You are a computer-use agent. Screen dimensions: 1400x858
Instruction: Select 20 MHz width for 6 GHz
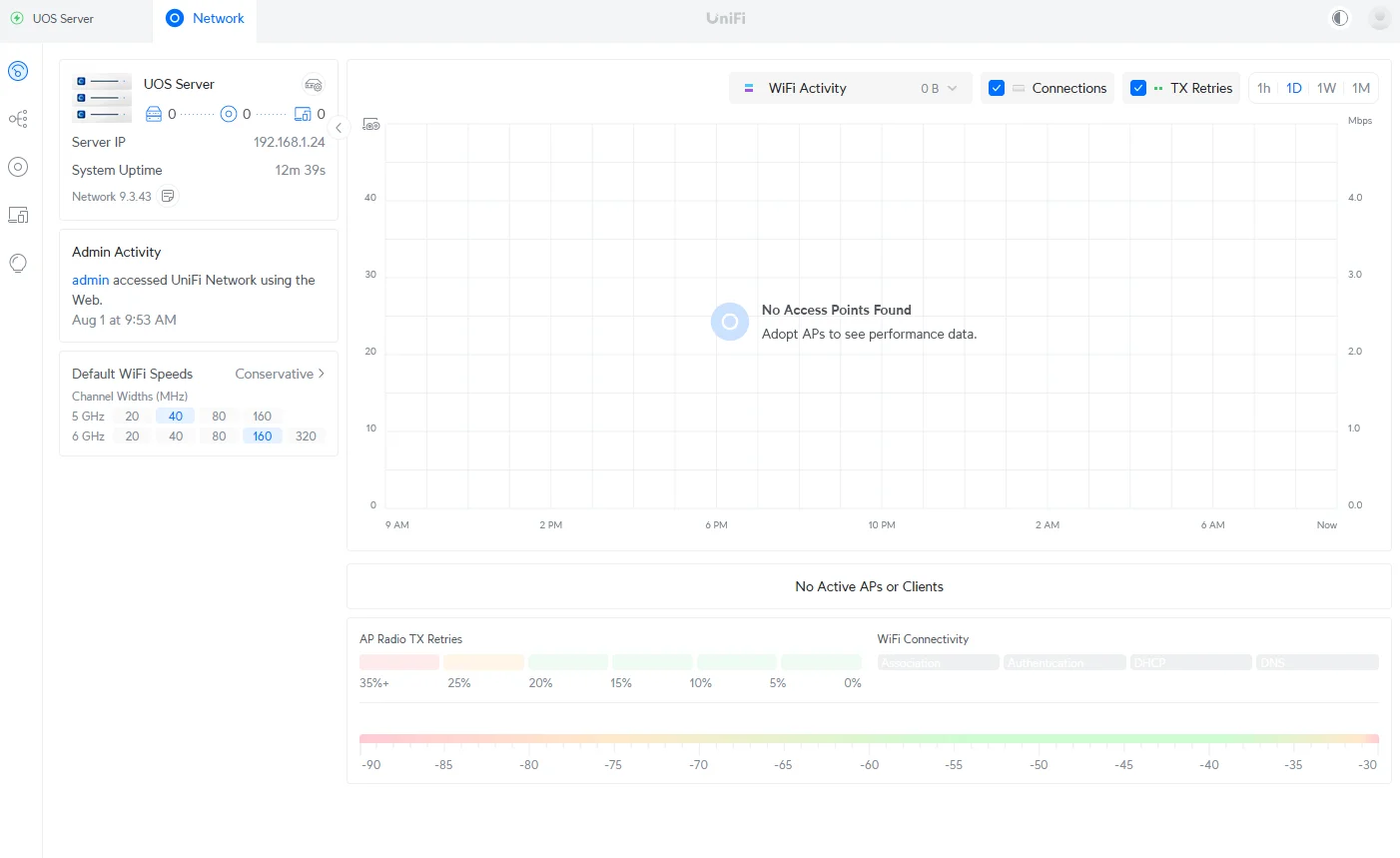point(132,436)
